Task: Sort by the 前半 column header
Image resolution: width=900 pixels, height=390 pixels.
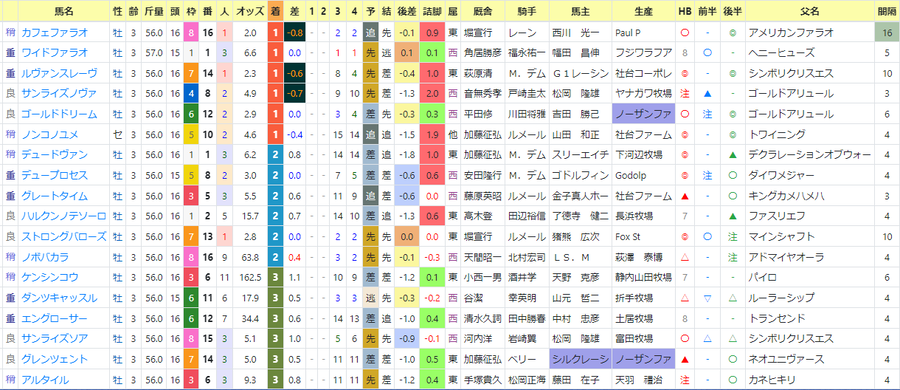Action: (x=707, y=11)
